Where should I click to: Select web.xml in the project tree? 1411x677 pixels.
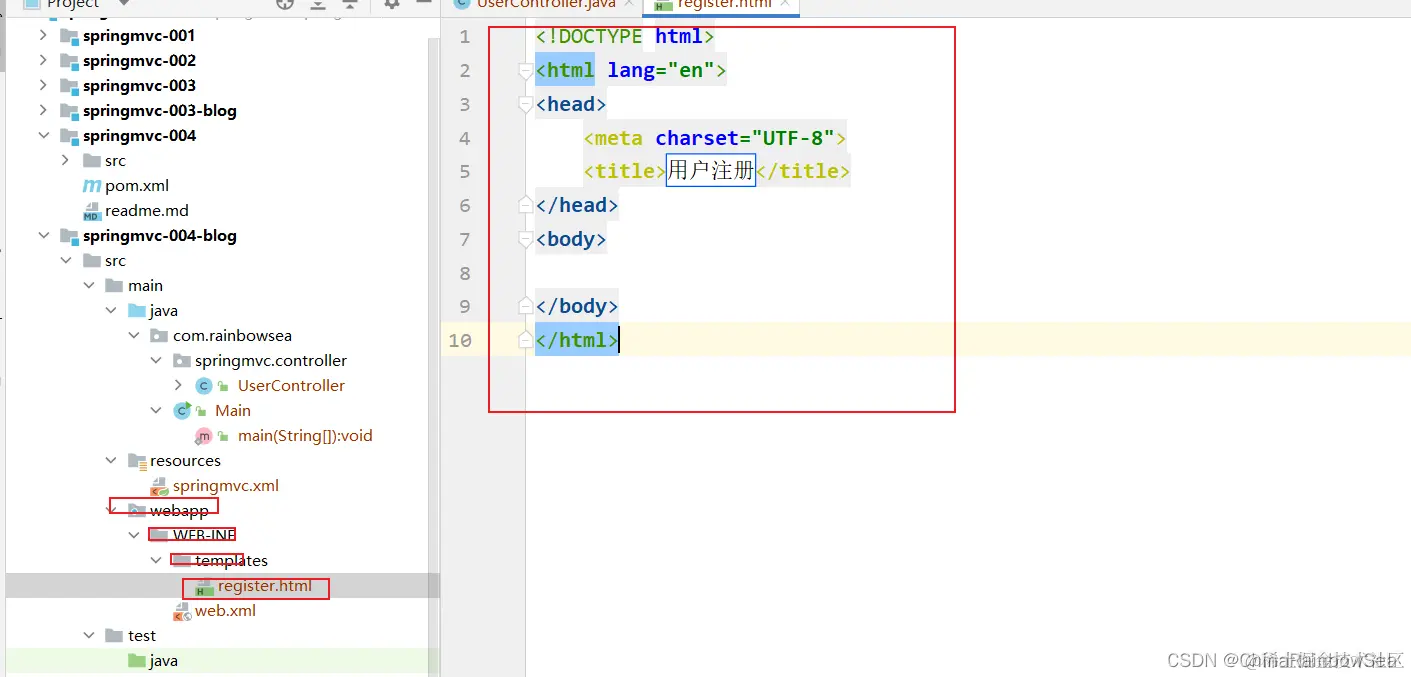[225, 610]
